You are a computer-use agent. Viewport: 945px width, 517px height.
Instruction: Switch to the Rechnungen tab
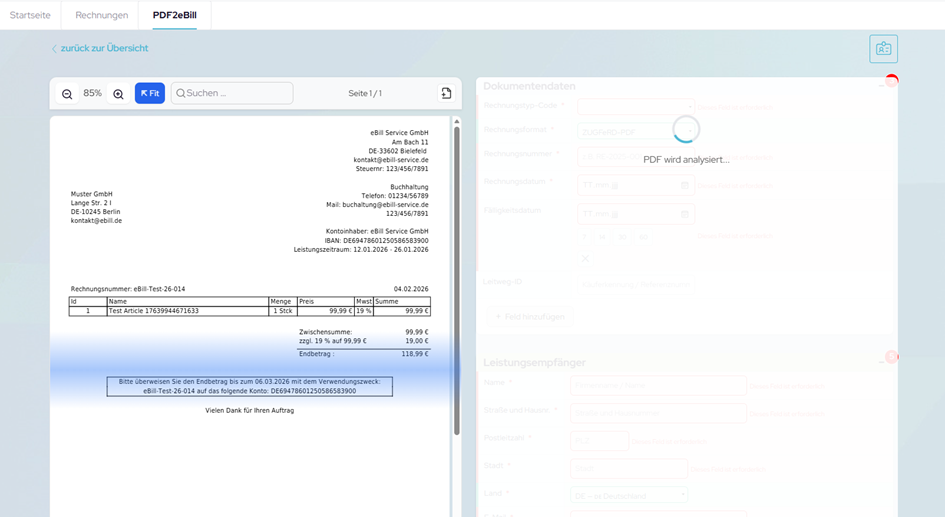[101, 15]
